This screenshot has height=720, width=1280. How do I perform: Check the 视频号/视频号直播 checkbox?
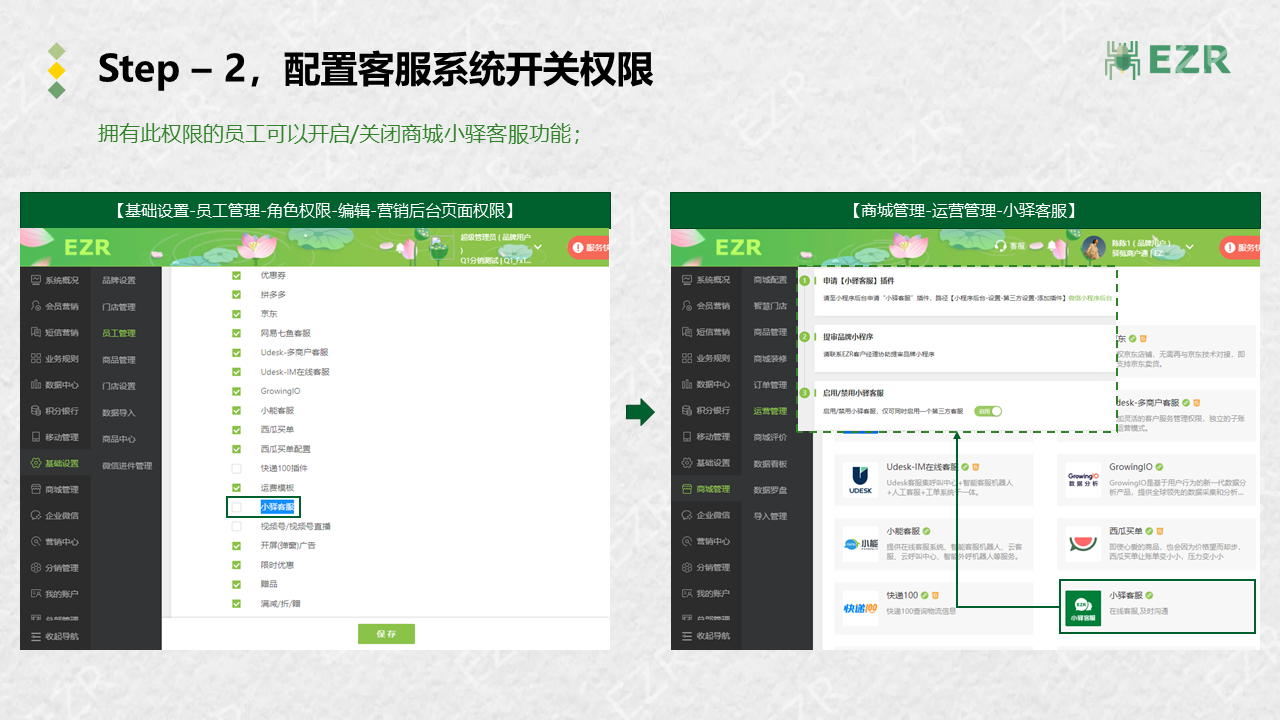[237, 526]
